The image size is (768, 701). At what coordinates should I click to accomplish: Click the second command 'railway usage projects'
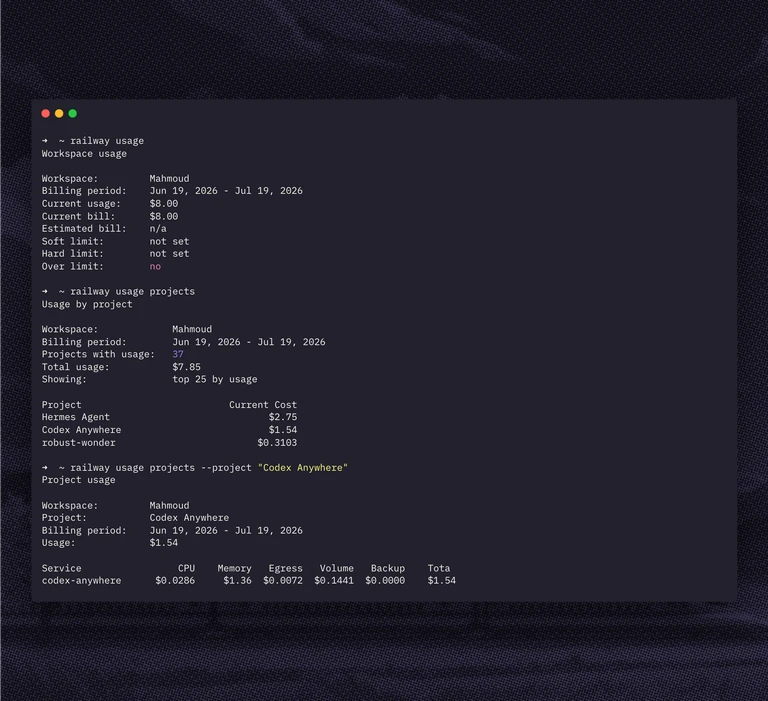(132, 291)
